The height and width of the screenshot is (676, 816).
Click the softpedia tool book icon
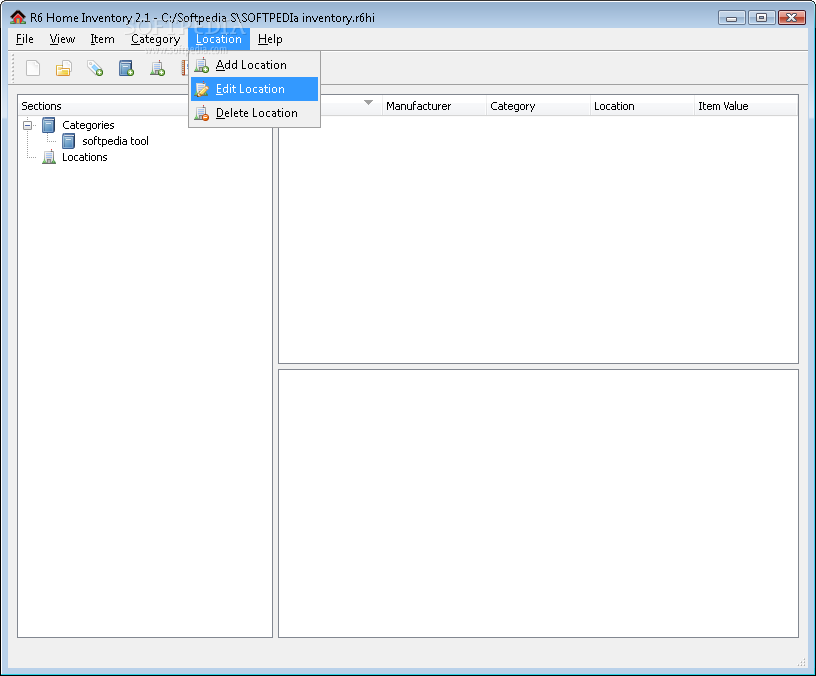(68, 141)
